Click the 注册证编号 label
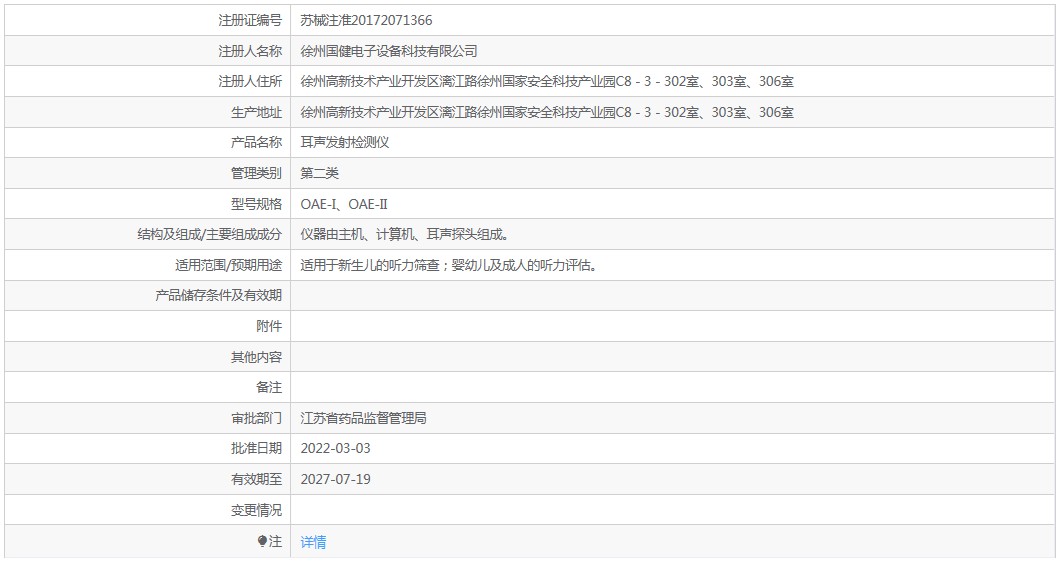Screen dimensions: 1063x564 pyautogui.click(x=249, y=20)
